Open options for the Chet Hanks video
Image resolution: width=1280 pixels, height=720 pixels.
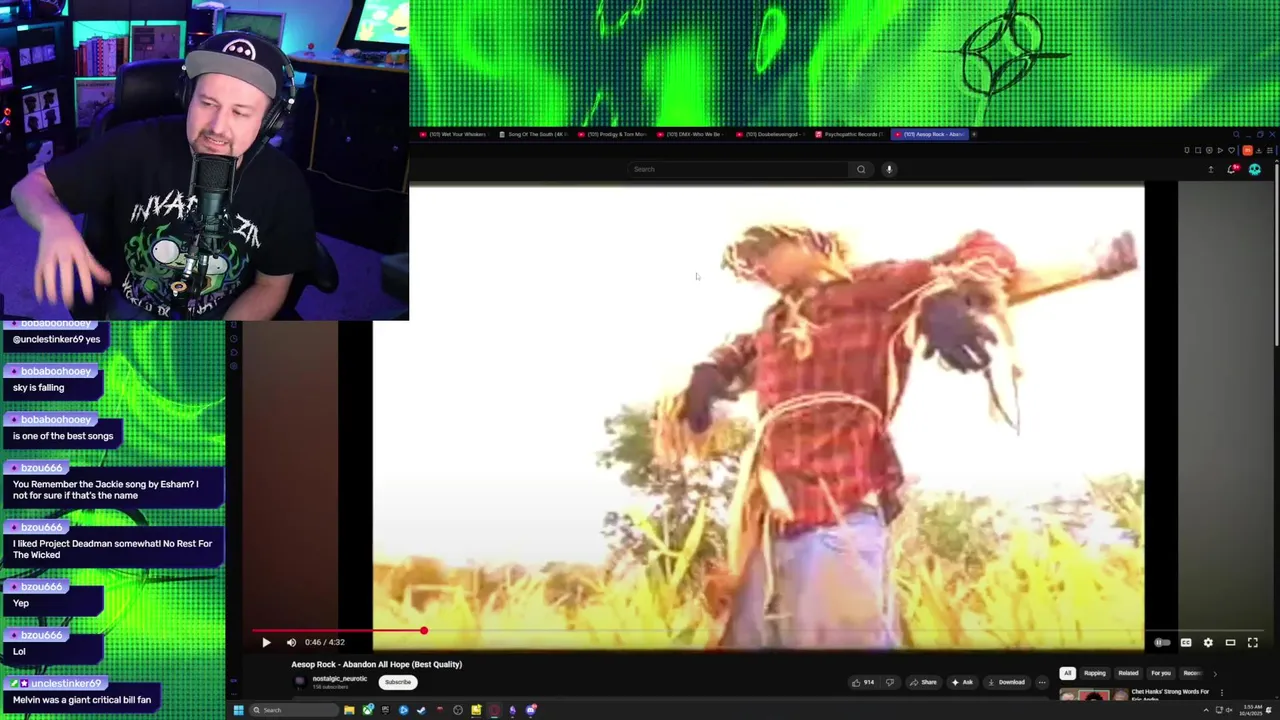click(1221, 692)
